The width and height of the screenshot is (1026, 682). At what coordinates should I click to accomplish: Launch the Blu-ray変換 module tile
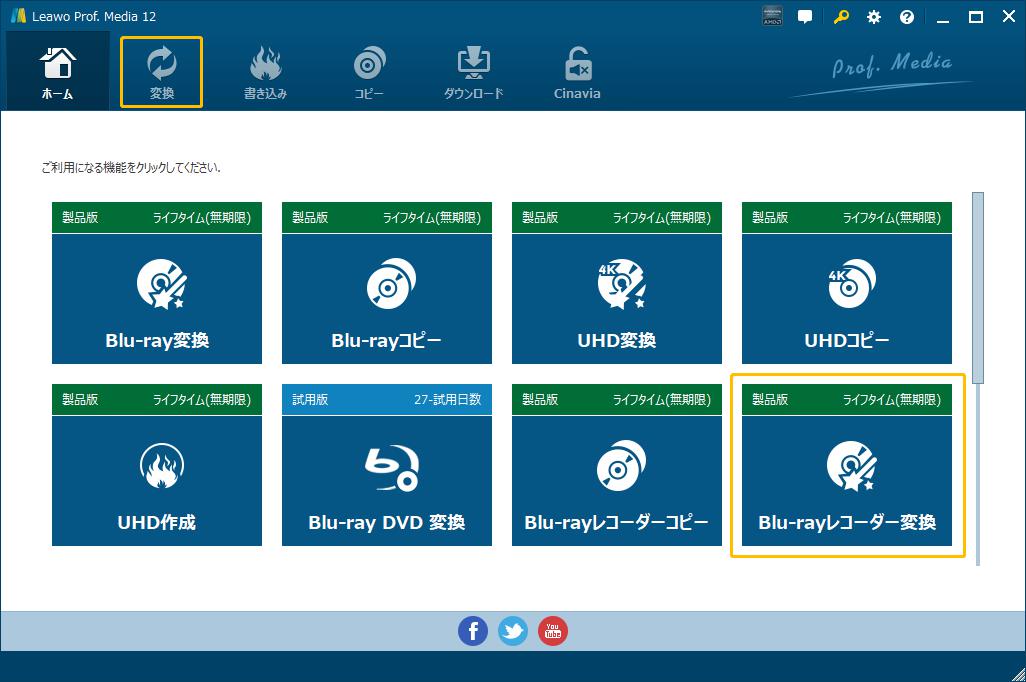point(157,298)
